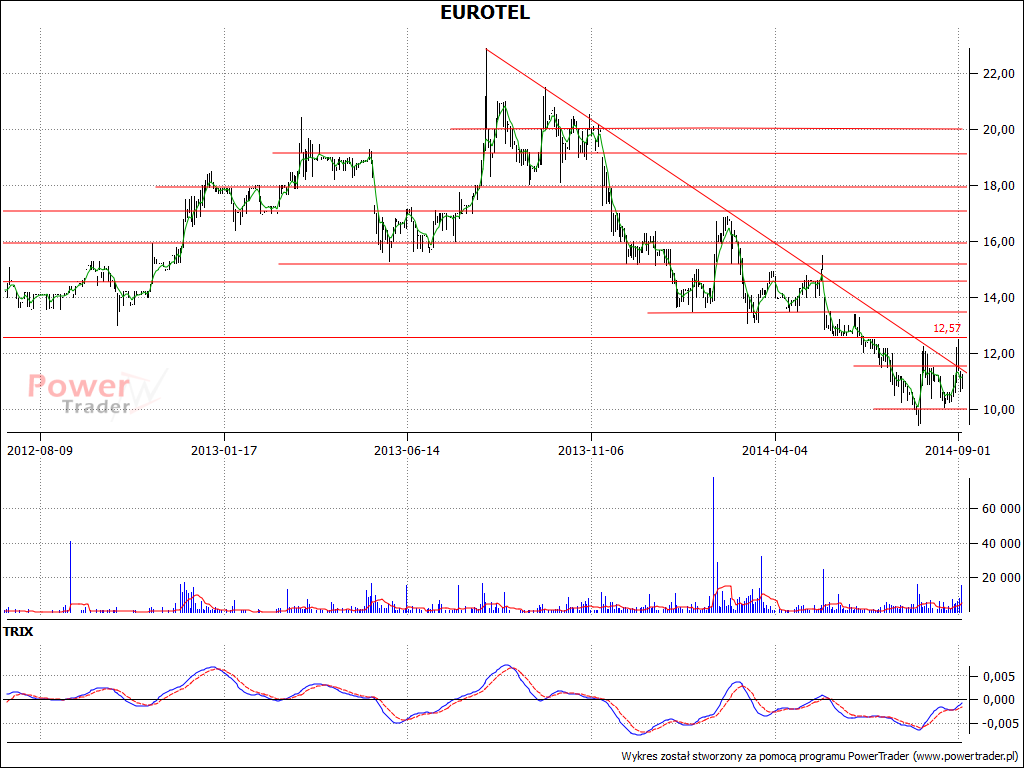Click the EUROTEL chart title
Image resolution: width=1024 pixels, height=768 pixels.
pyautogui.click(x=485, y=12)
